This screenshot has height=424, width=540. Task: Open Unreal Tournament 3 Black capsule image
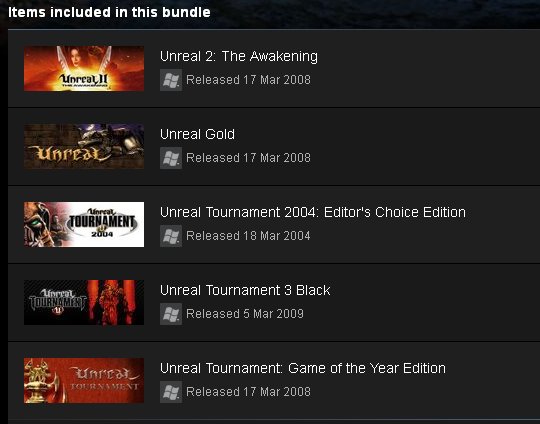(84, 302)
